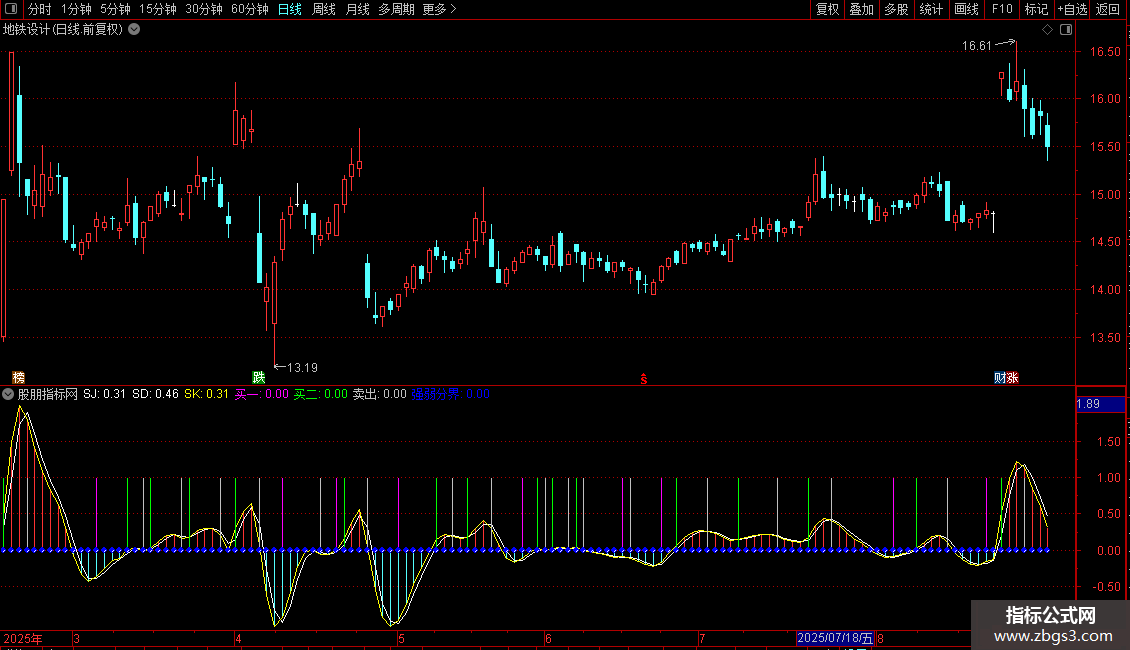This screenshot has width=1130, height=650.
Task: Open the 复权 adjustment option
Action: pyautogui.click(x=827, y=9)
